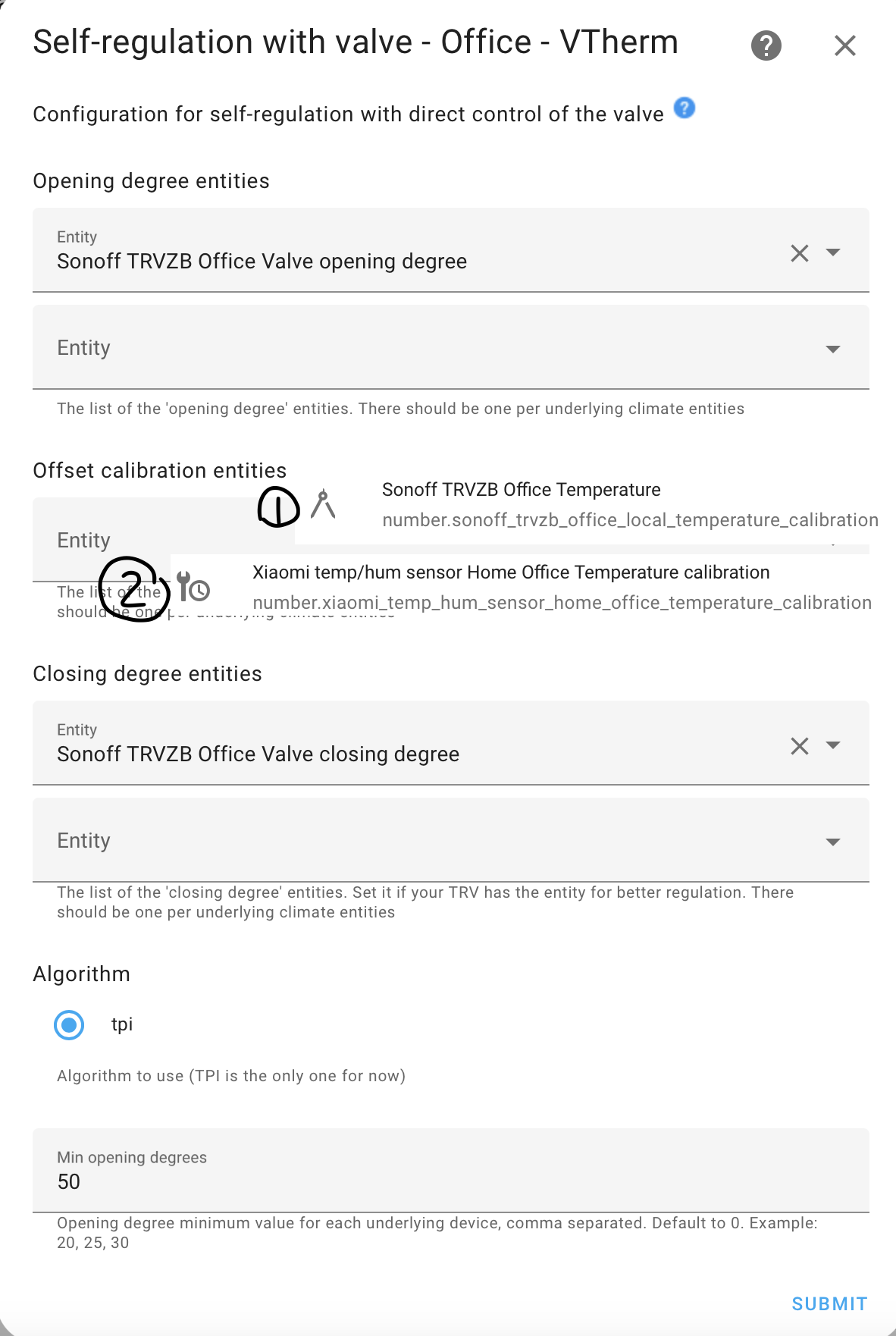896x1336 pixels.
Task: Expand the Valve opening degree entity dropdown
Action: point(833,252)
